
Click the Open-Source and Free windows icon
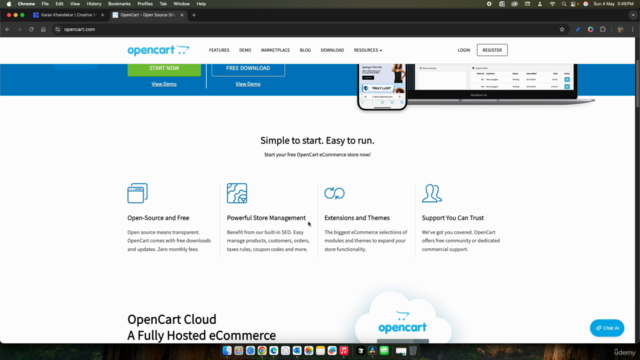coord(138,193)
